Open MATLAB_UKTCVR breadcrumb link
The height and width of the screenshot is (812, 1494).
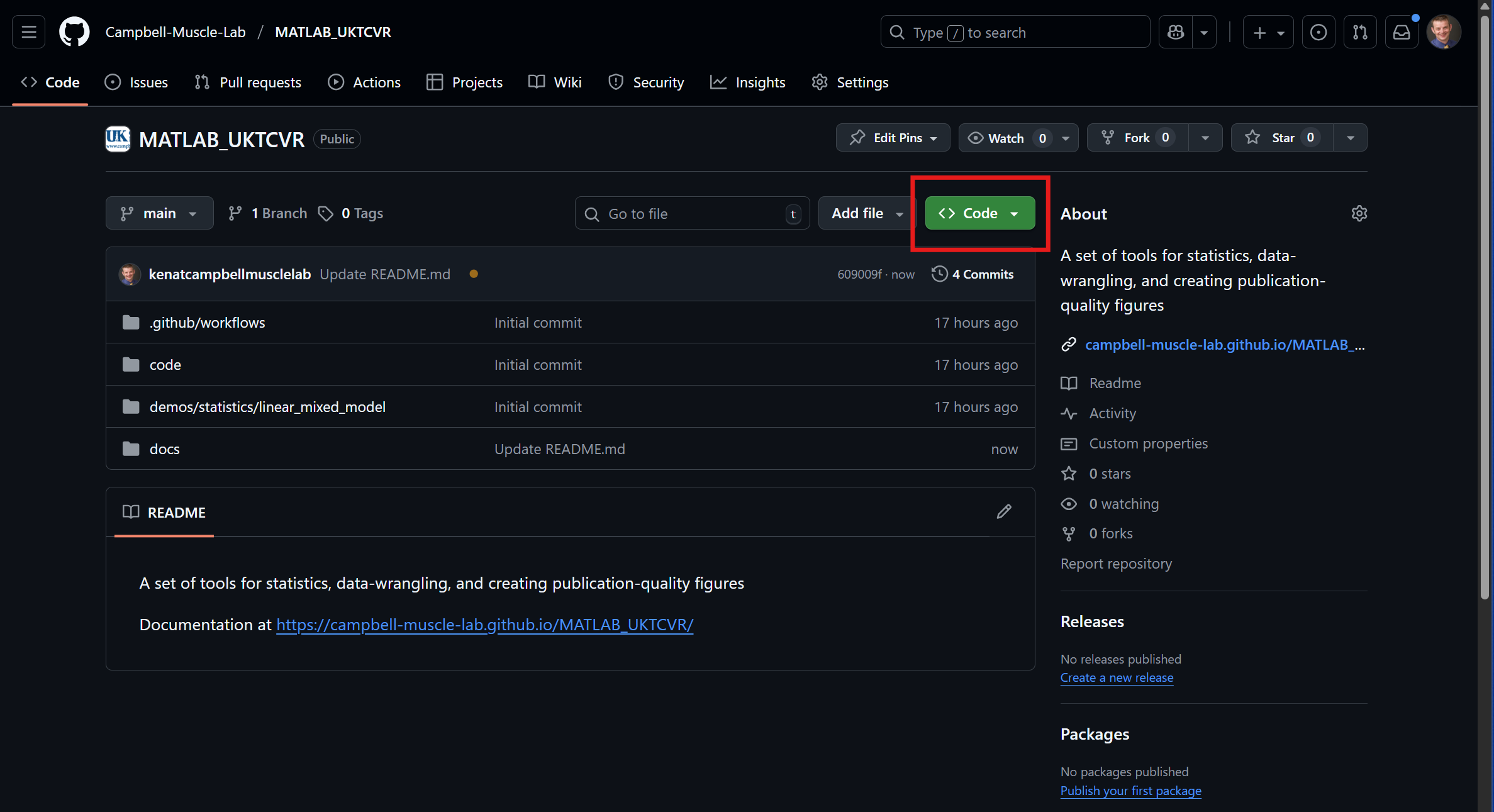click(x=333, y=32)
